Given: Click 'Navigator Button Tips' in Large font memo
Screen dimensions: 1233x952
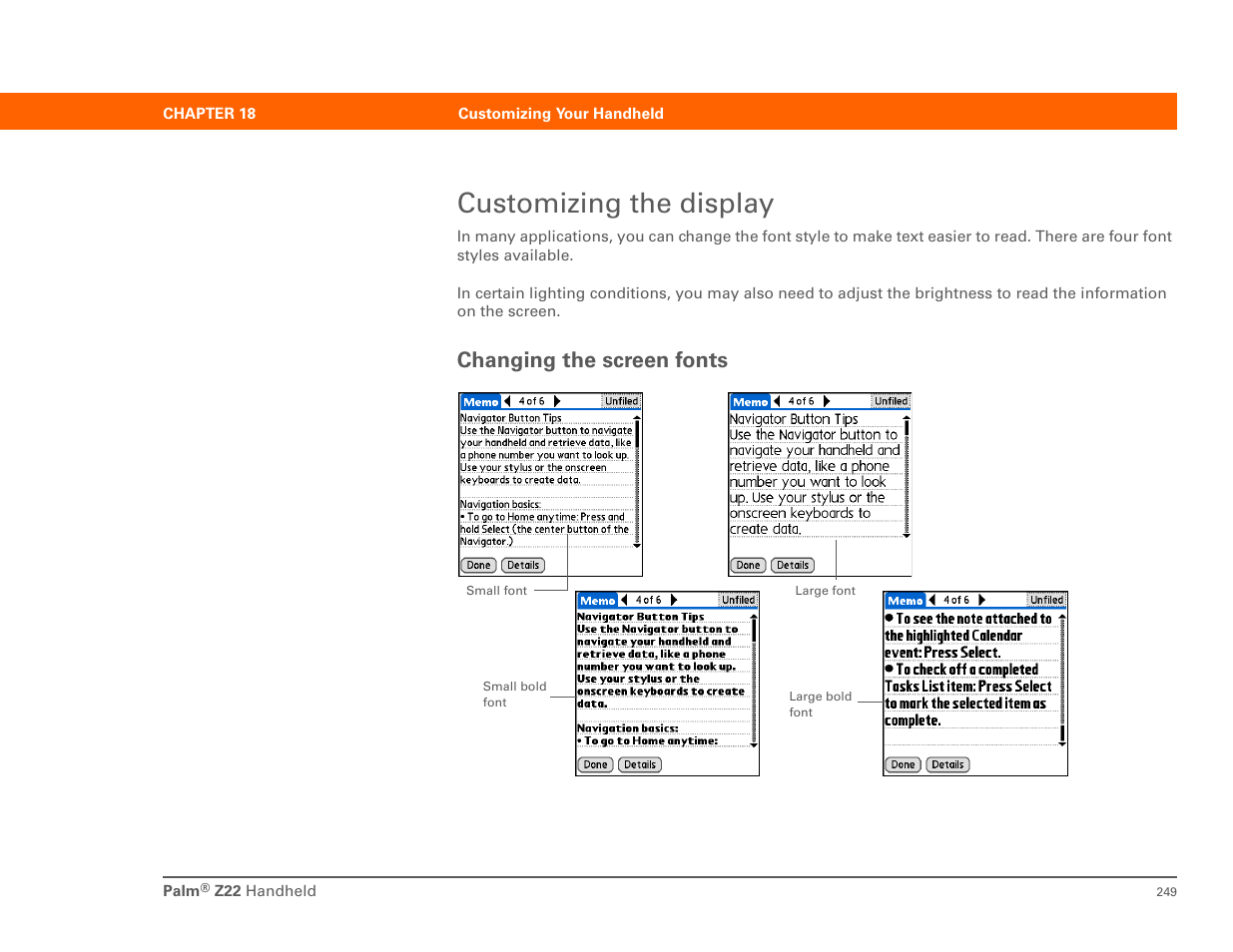Looking at the screenshot, I should click(794, 419).
